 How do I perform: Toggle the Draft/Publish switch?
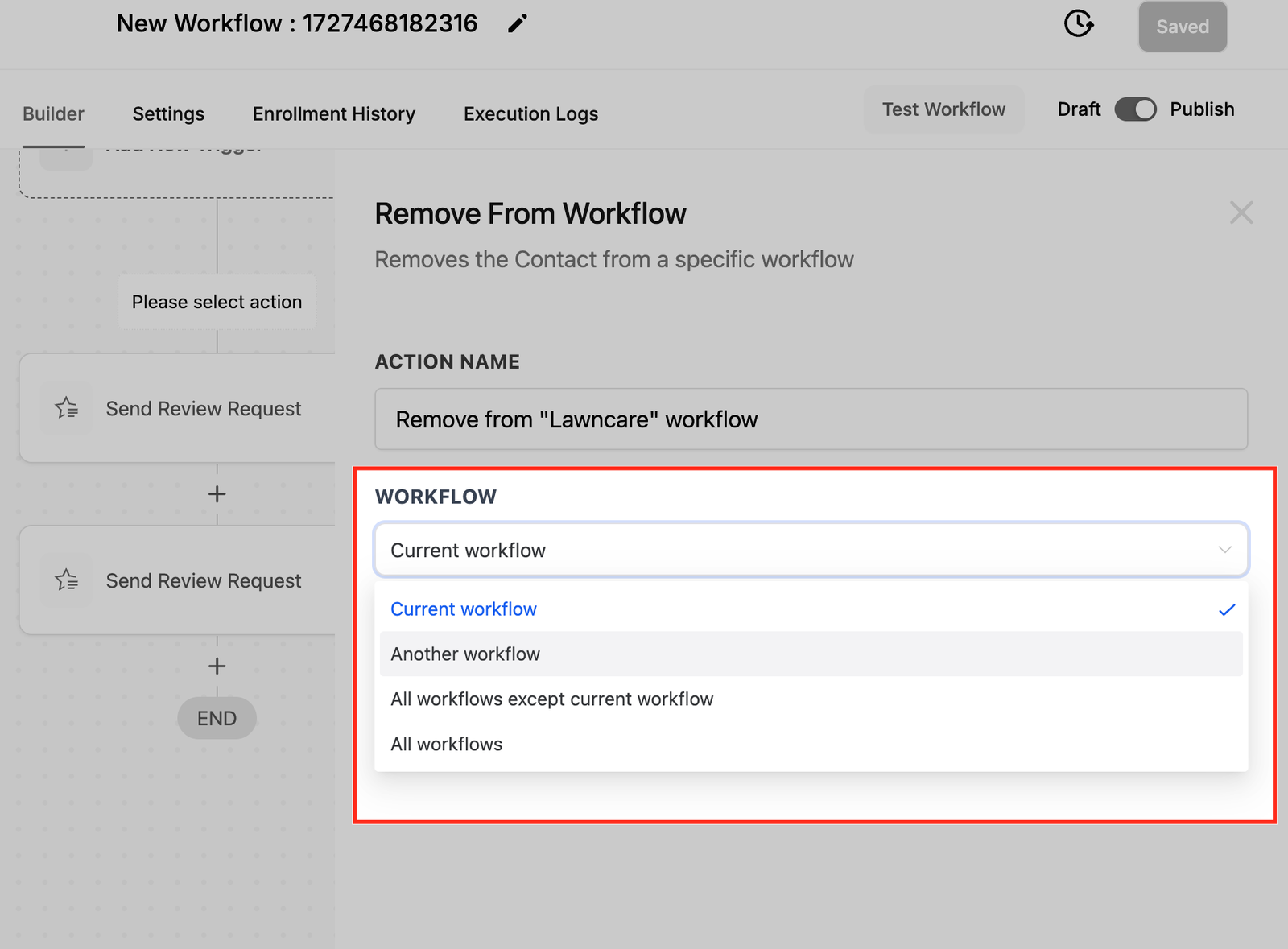(x=1135, y=109)
